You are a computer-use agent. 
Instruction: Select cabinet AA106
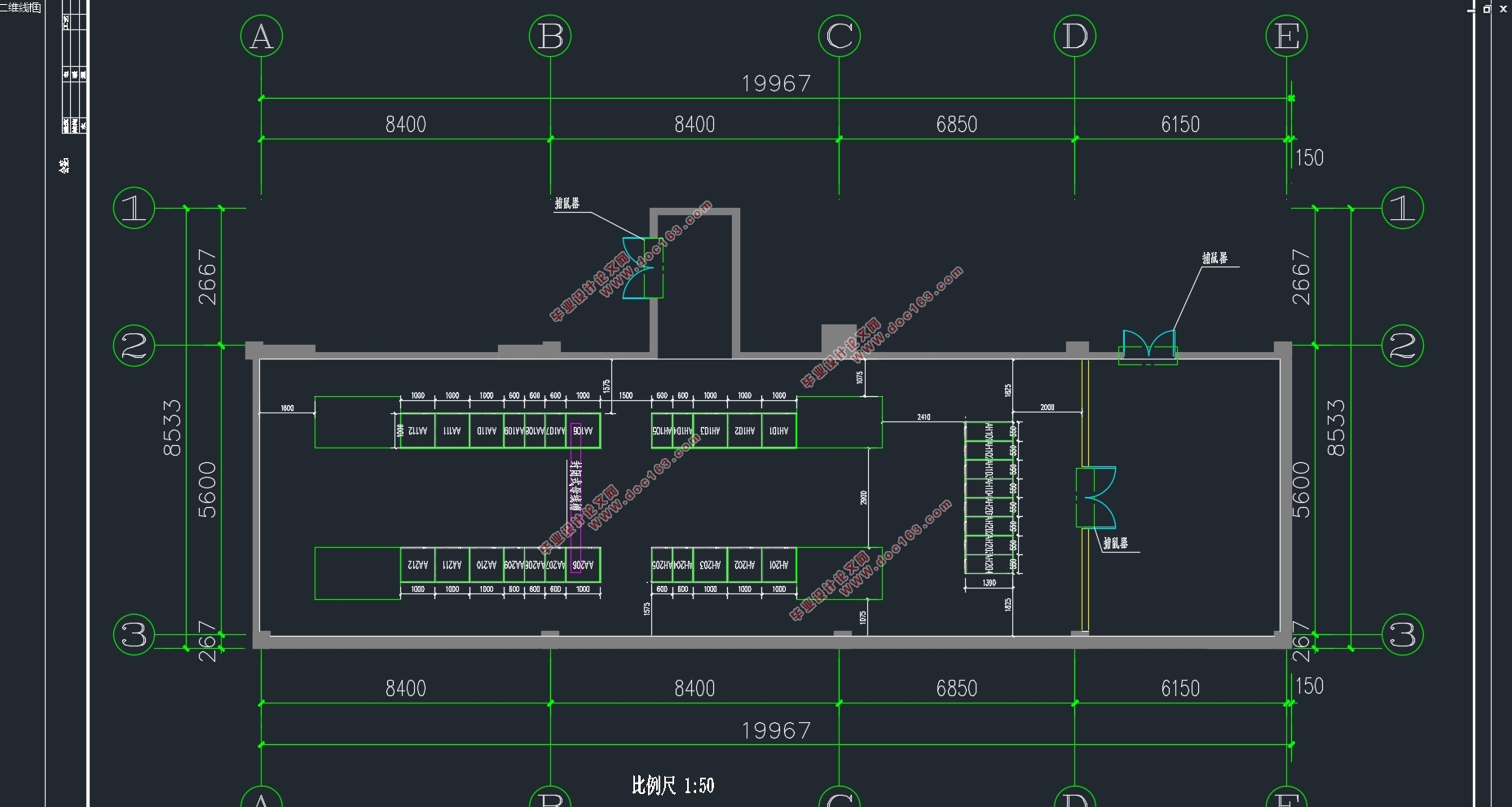coord(583,430)
